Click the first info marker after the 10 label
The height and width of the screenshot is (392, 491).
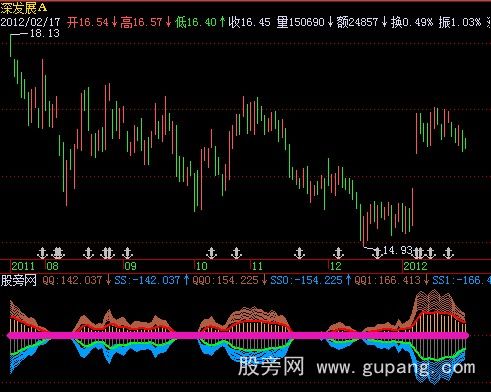click(x=211, y=253)
